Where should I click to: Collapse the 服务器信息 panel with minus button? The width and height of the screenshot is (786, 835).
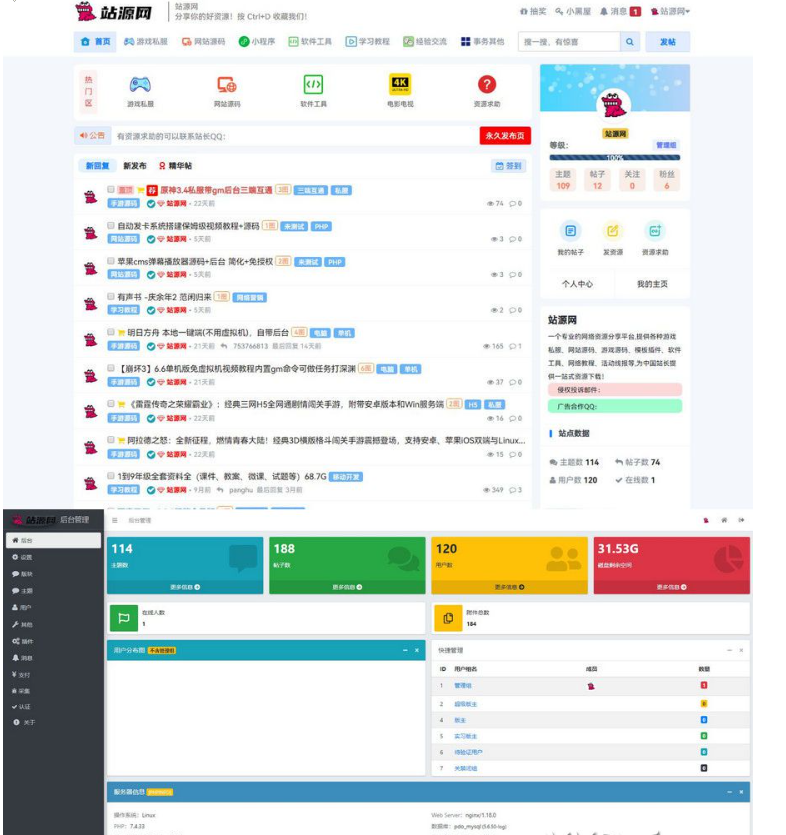point(729,792)
